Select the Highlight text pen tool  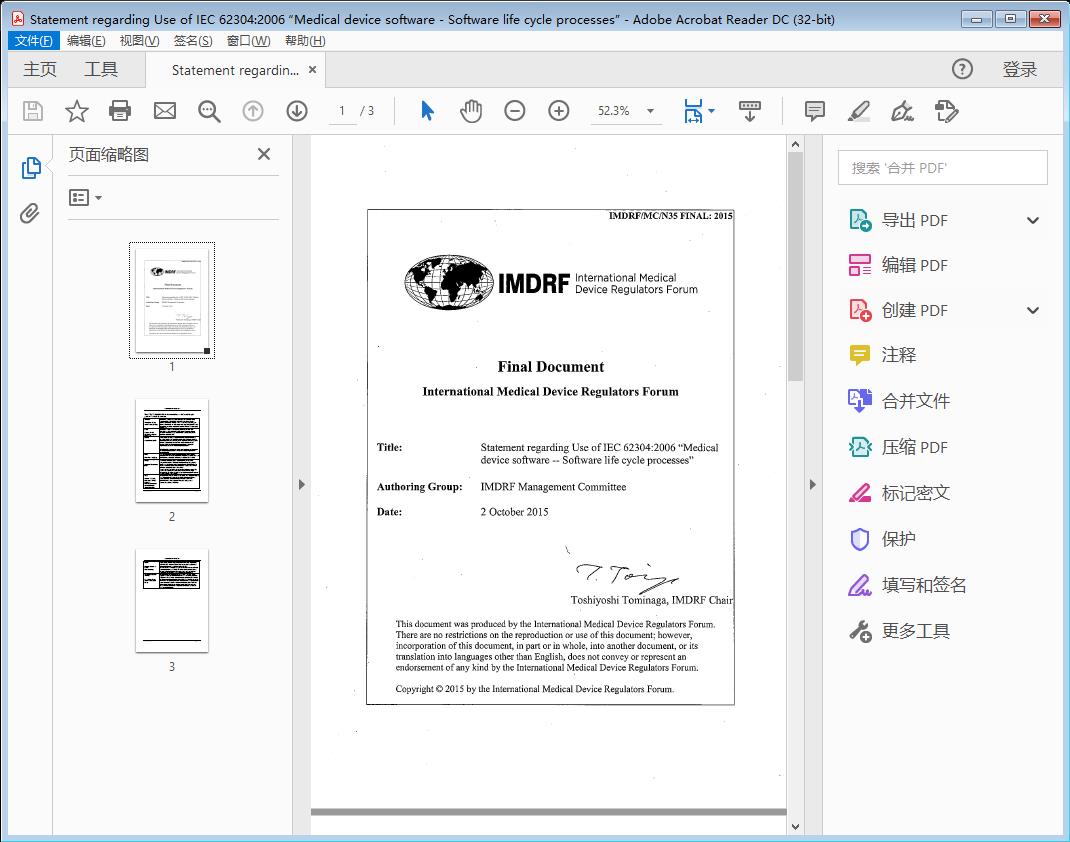858,111
